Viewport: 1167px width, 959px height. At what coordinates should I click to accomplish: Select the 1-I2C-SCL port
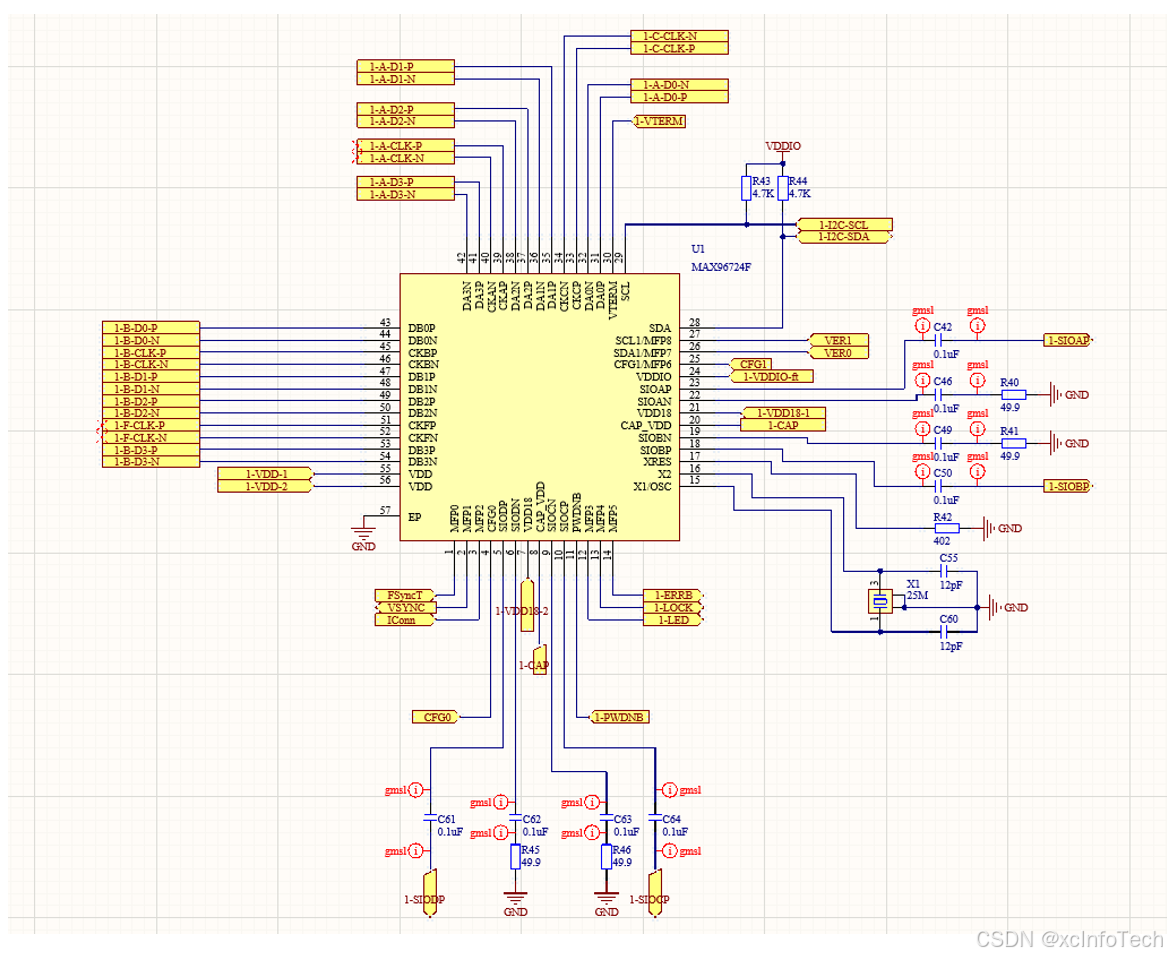tap(845, 225)
